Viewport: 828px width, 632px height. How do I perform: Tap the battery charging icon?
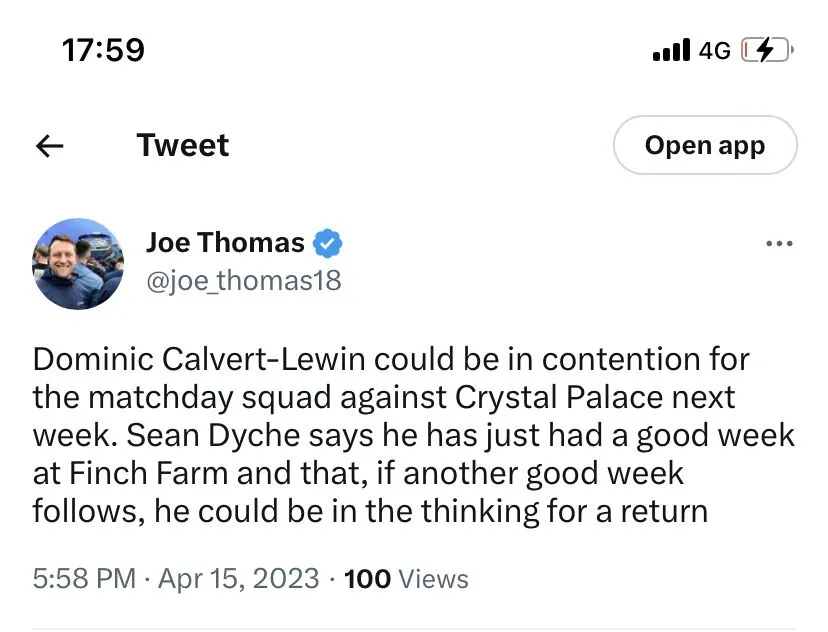(767, 50)
